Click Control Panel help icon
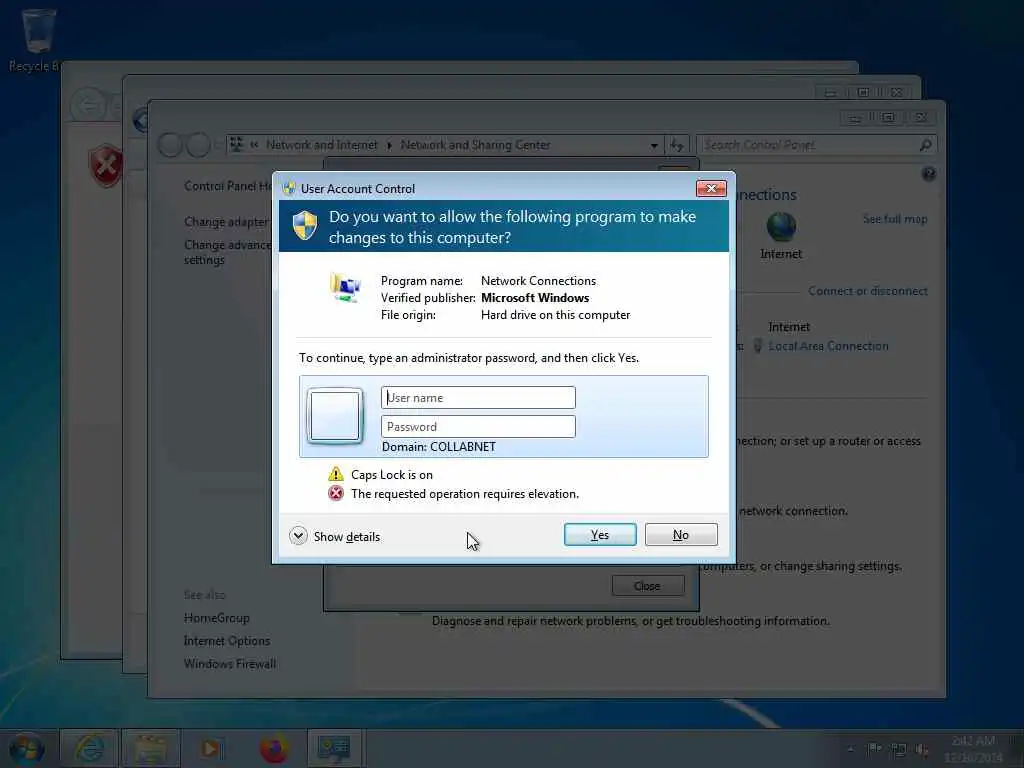 [x=929, y=174]
